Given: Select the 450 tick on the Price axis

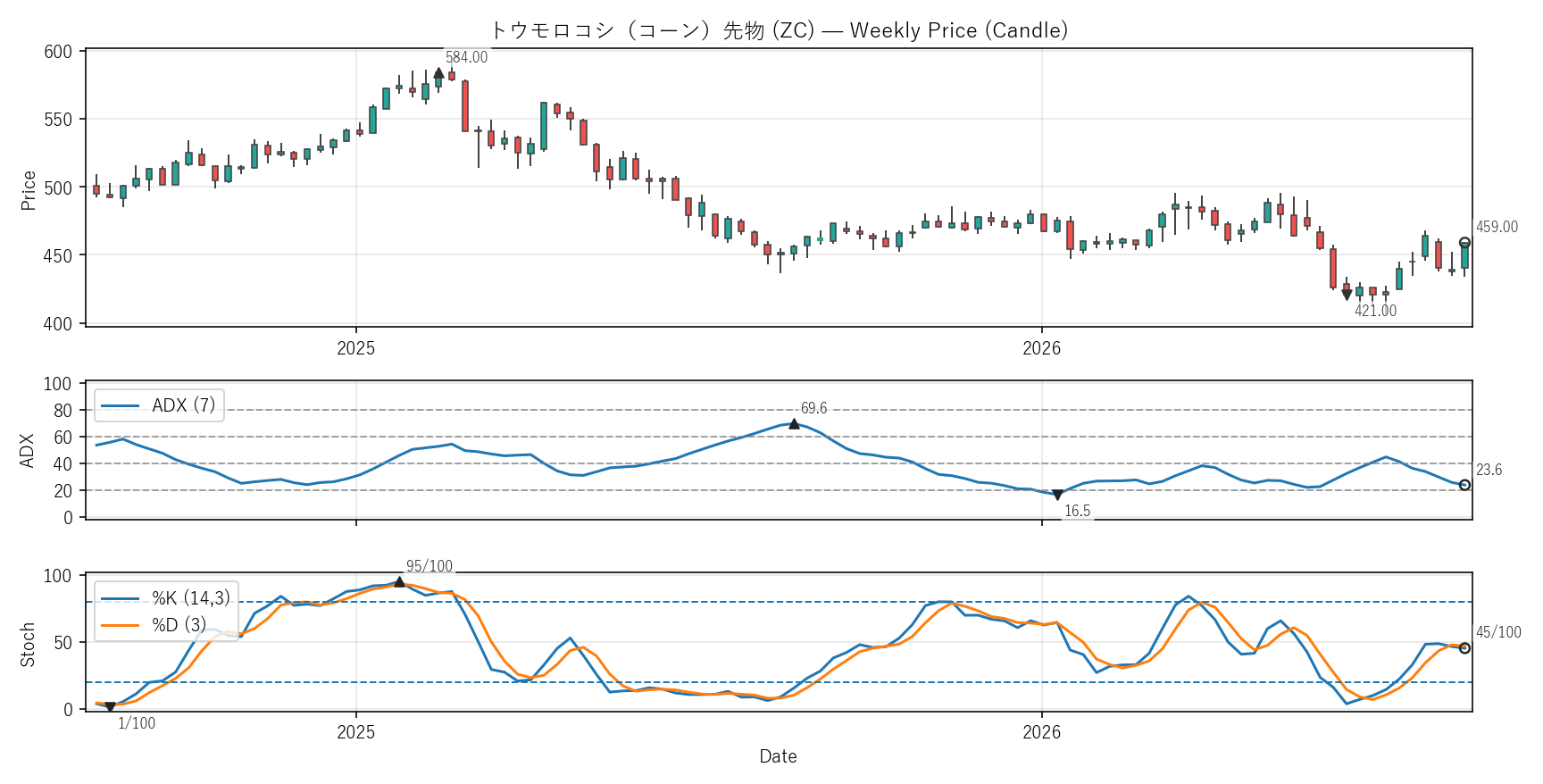Looking at the screenshot, I should [x=58, y=255].
